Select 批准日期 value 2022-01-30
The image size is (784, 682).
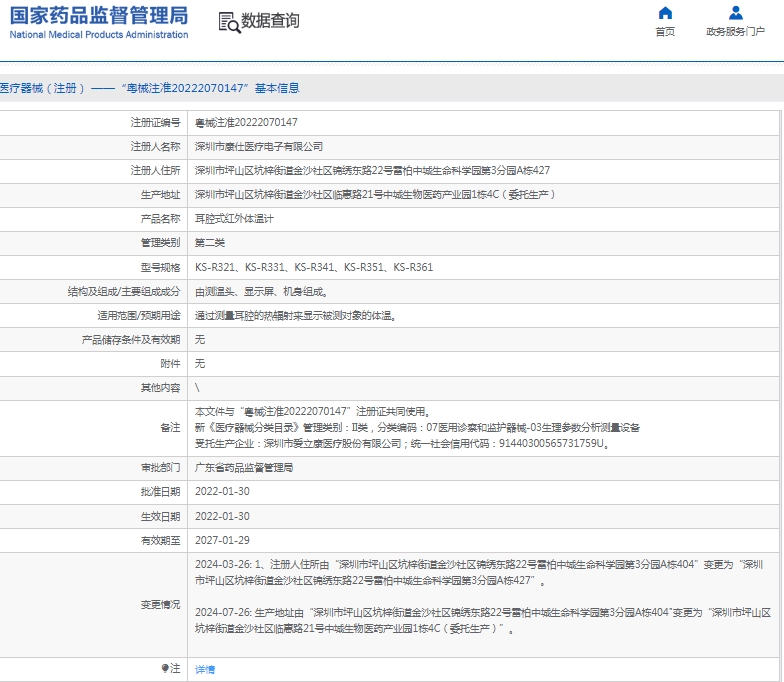(222, 492)
